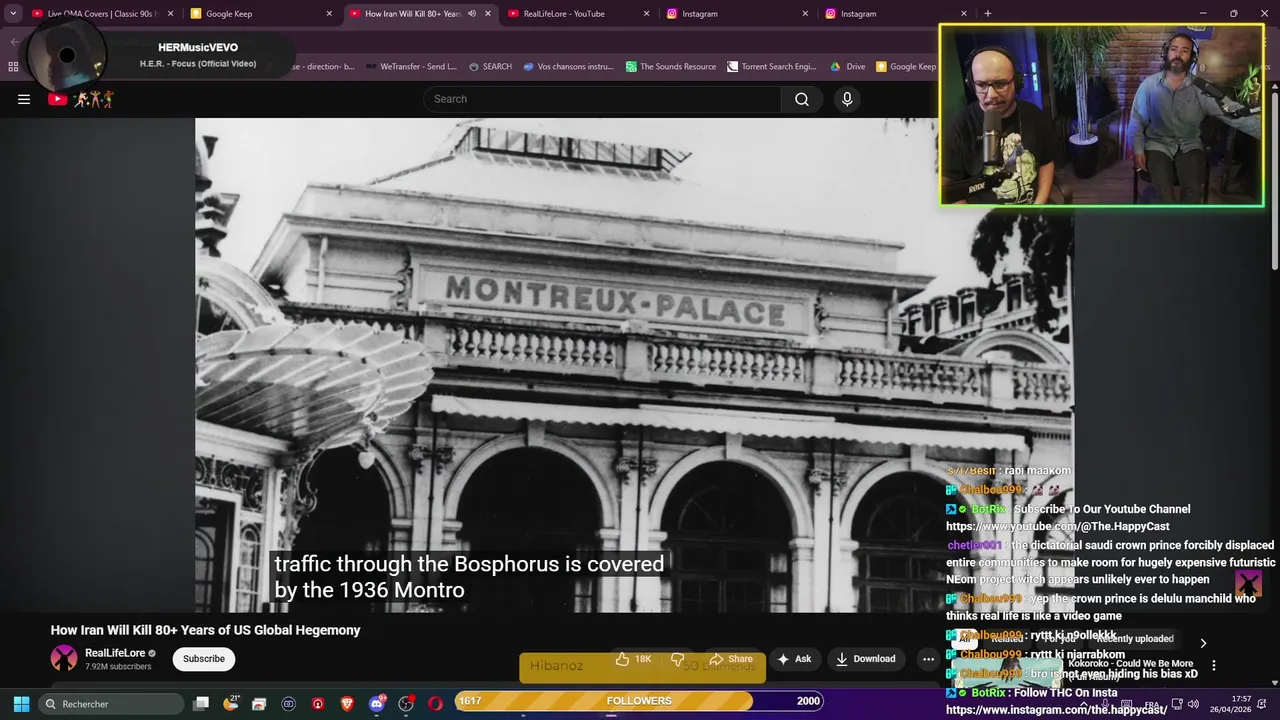
Task: Like the video with 18K thumbs up
Action: pyautogui.click(x=634, y=659)
